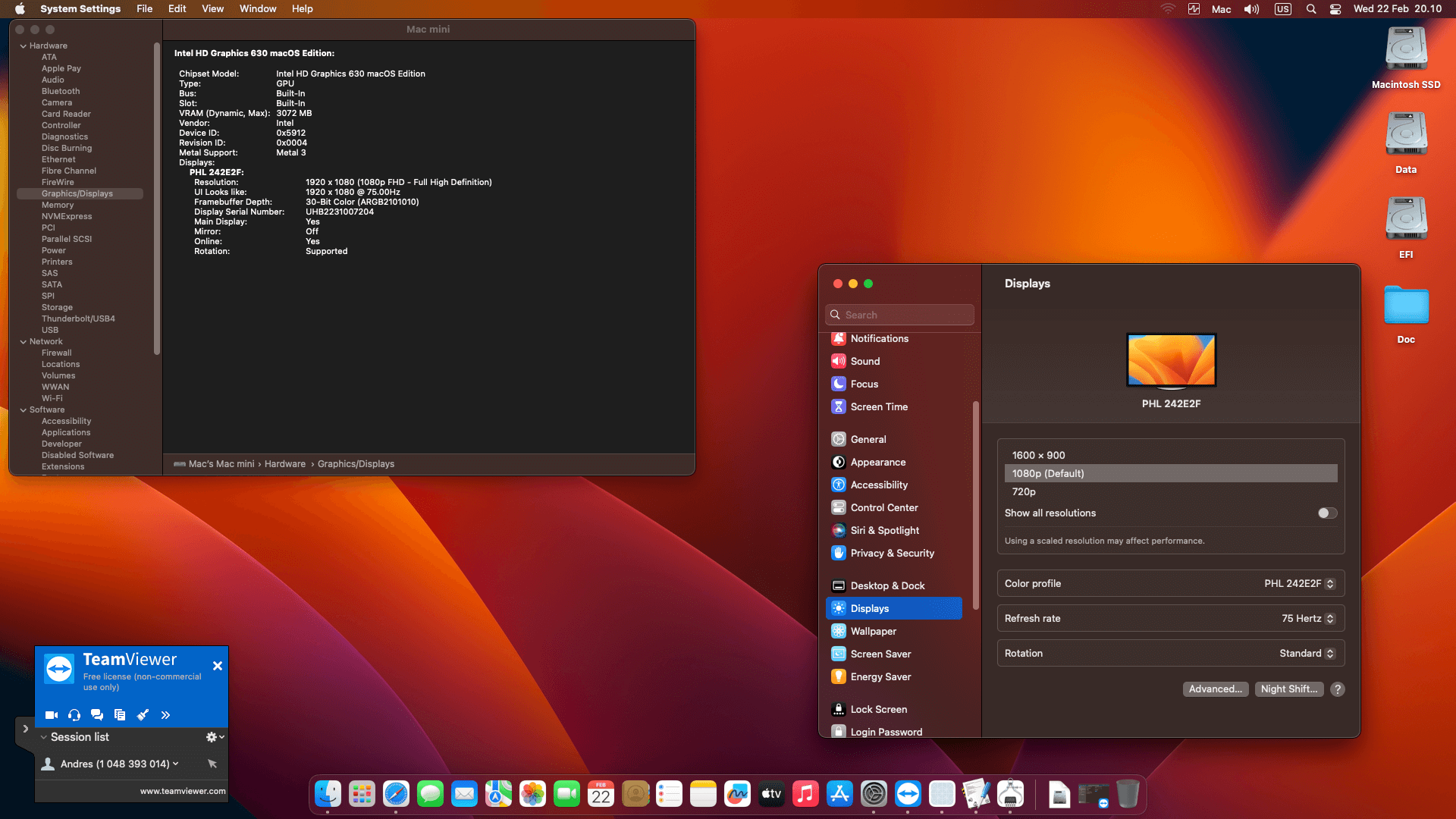Close the TeamViewer session panel
This screenshot has height=819, width=1456.
tap(218, 666)
